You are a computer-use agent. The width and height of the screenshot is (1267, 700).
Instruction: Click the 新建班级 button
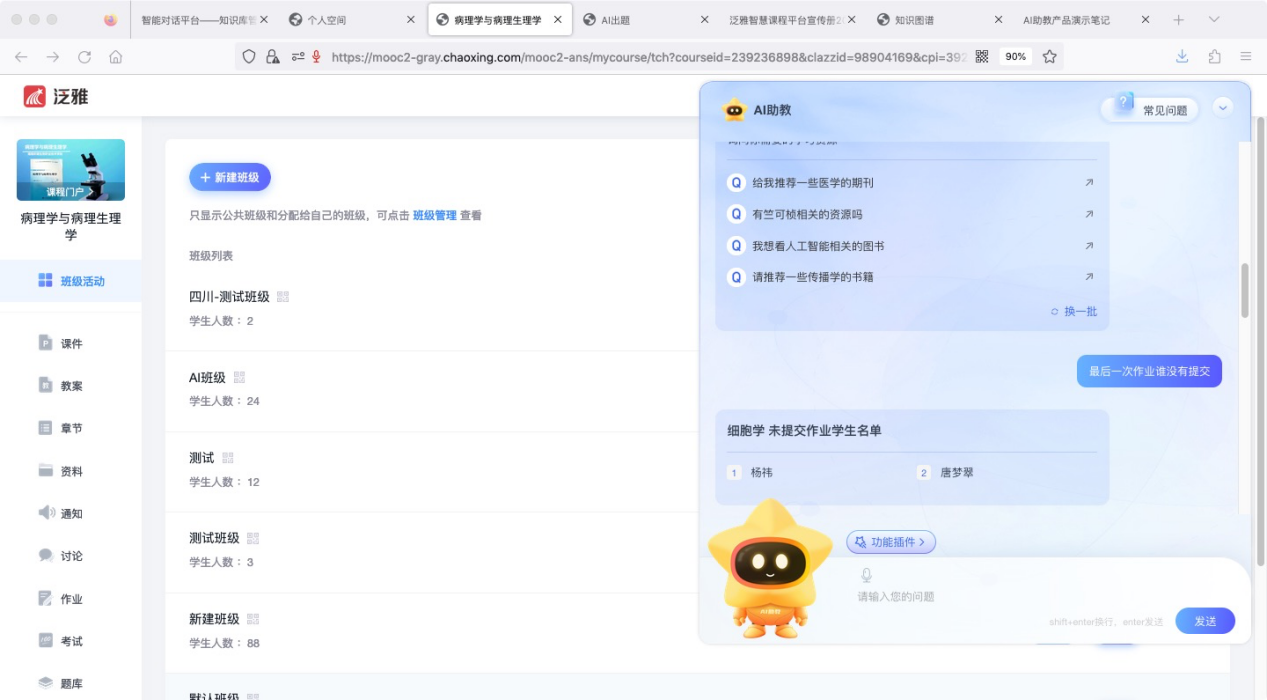(230, 177)
